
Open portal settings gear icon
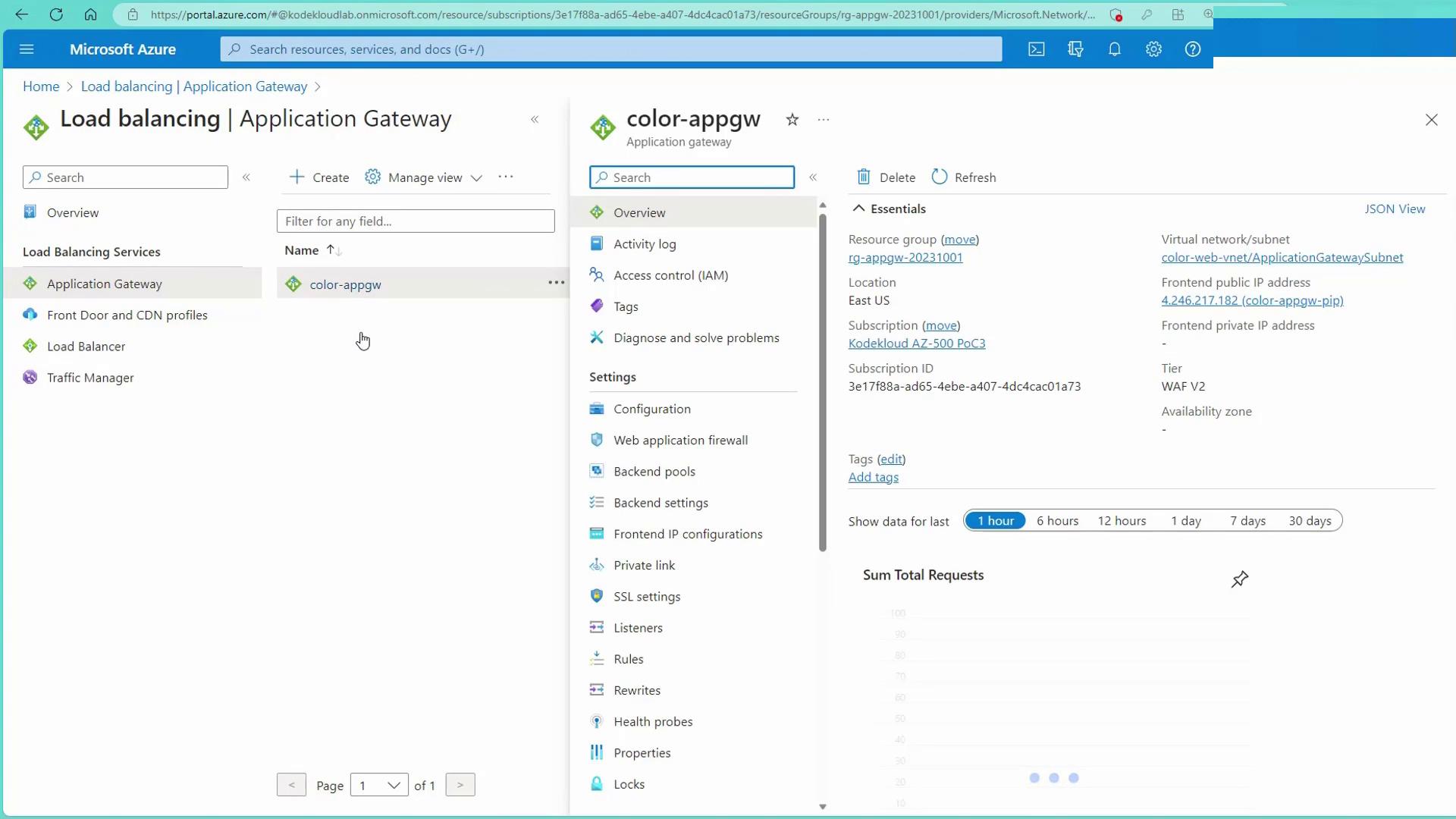click(x=1153, y=49)
